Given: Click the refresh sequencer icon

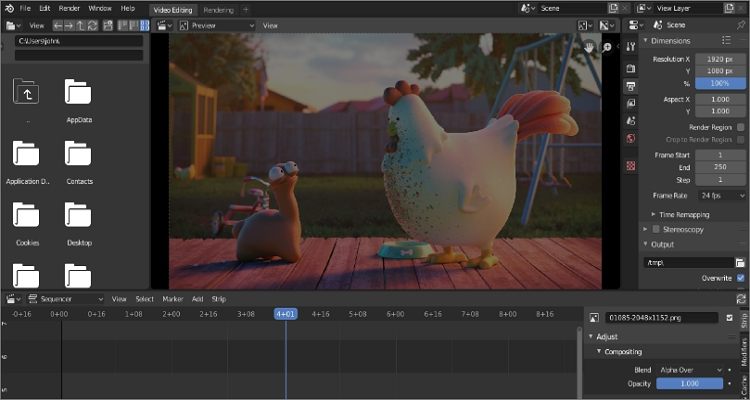Looking at the screenshot, I should (x=741, y=299).
